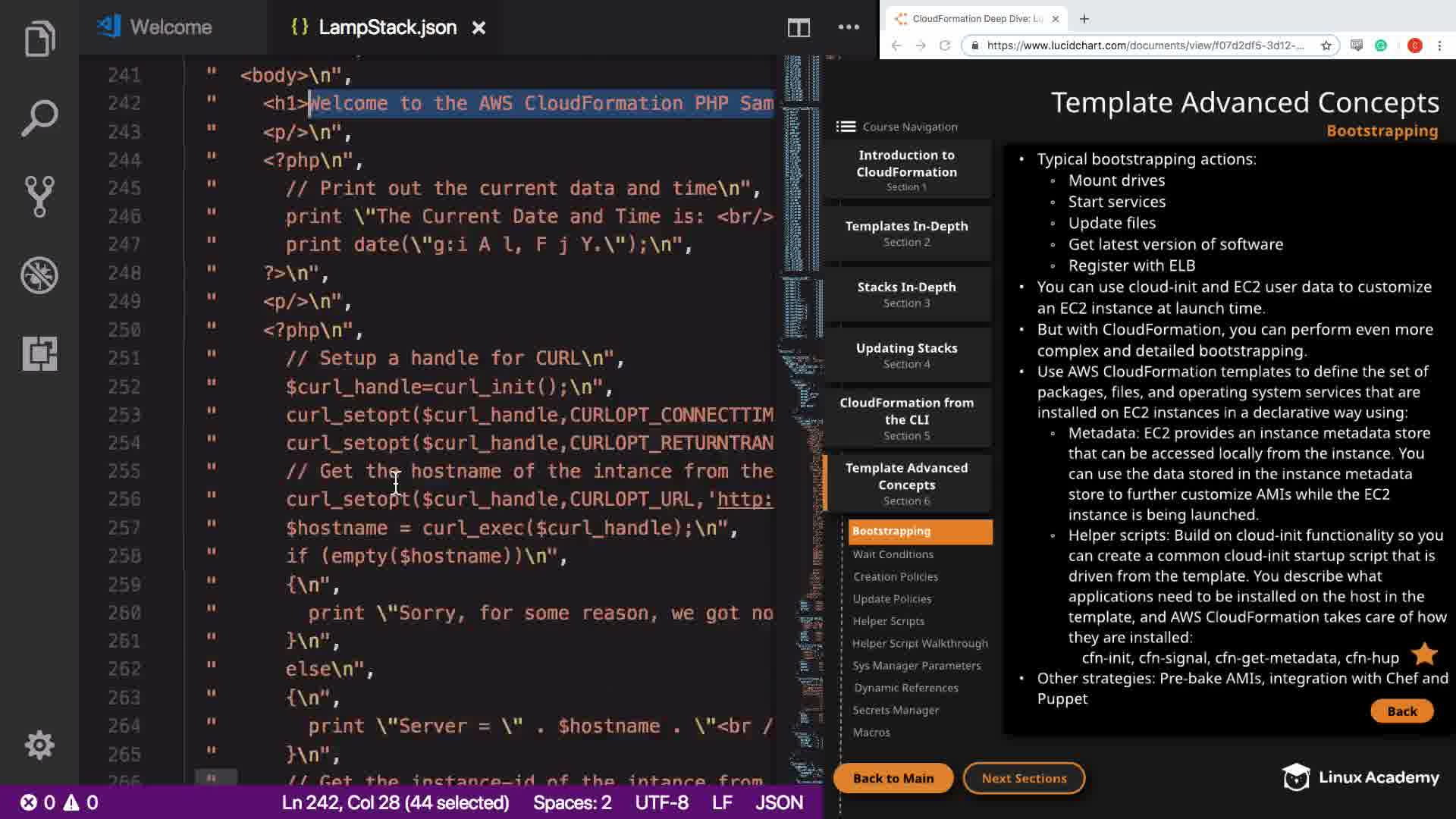The height and width of the screenshot is (819, 1456).
Task: Change the JSON language mode in status bar
Action: tap(778, 802)
